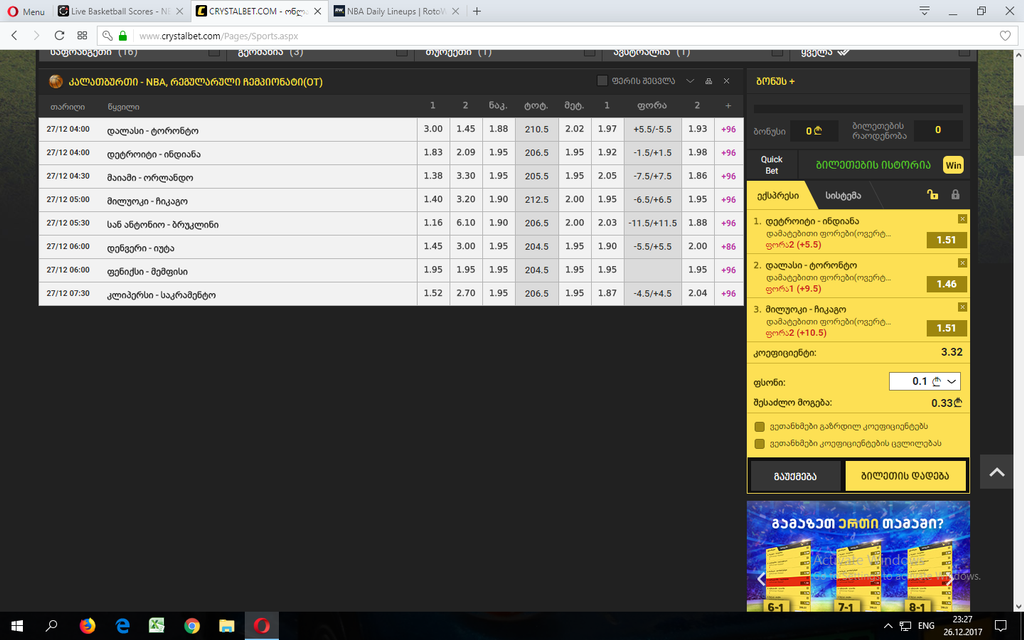The width and height of the screenshot is (1024, 640).
Task: Remove Dallas - Toronto selection from slip
Action: tap(962, 263)
